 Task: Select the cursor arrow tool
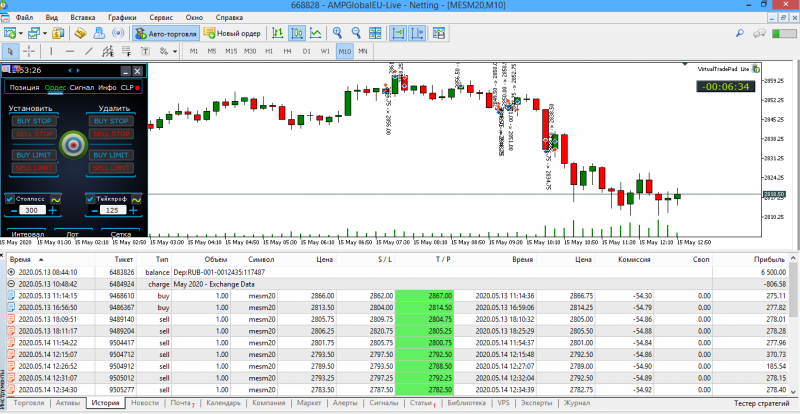[11, 51]
